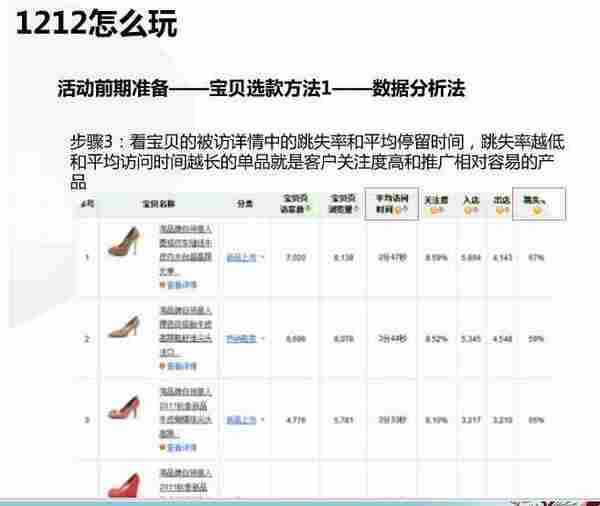This screenshot has height=506, width=600.
Task: Expand the category dropdown arrow in row 2
Action: [262, 339]
